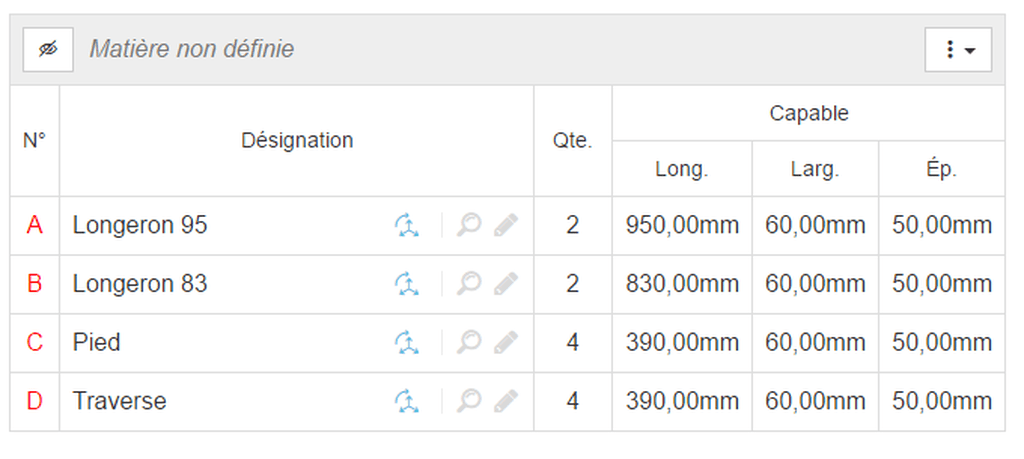Edit Longeron 95 with the pencil icon
This screenshot has width=1024, height=459.
coord(506,225)
